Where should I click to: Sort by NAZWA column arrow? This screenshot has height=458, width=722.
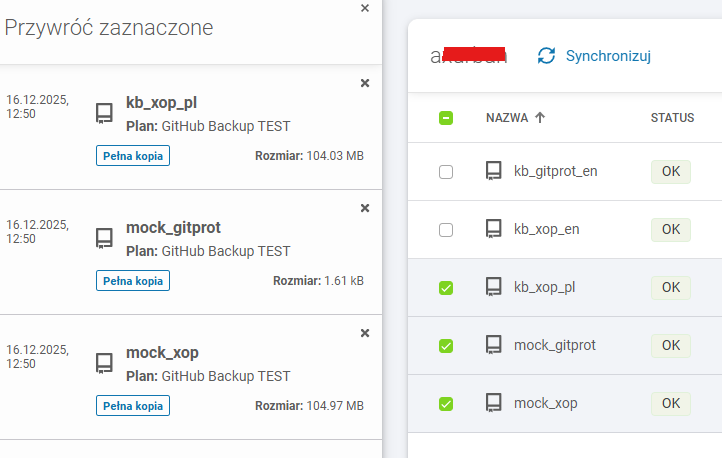(x=540, y=118)
